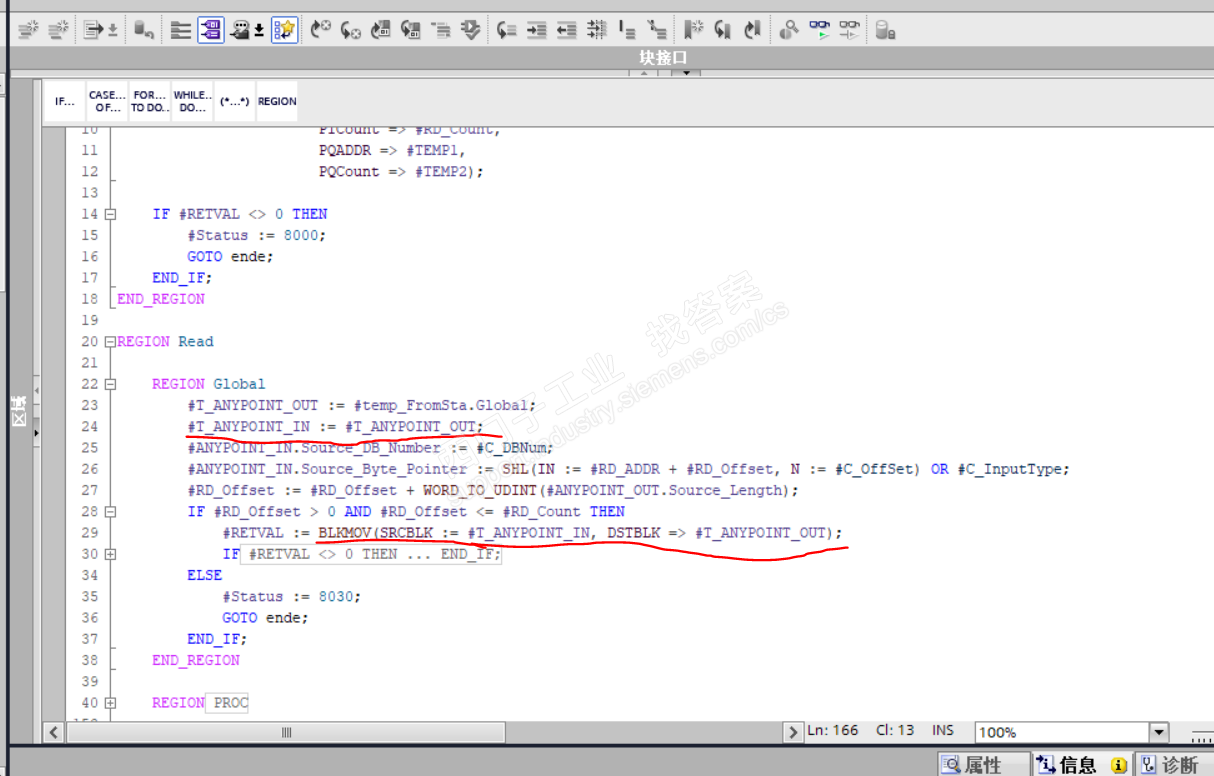Collapse the IF #RD_Offset block line 28
Screen dimensions: 1214x776
(x=110, y=512)
